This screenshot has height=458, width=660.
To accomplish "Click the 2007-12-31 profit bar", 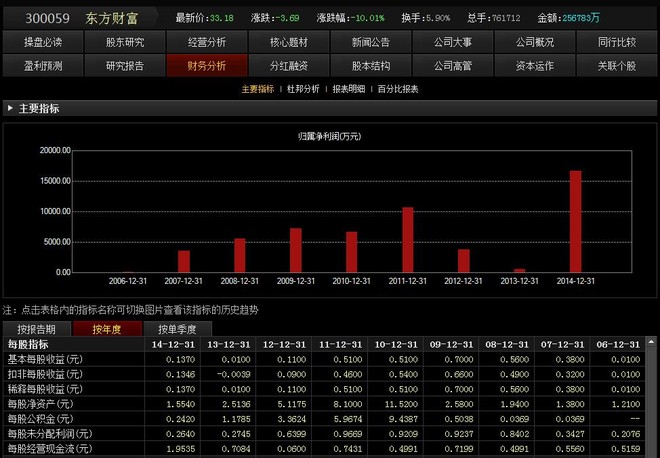I will coord(184,261).
